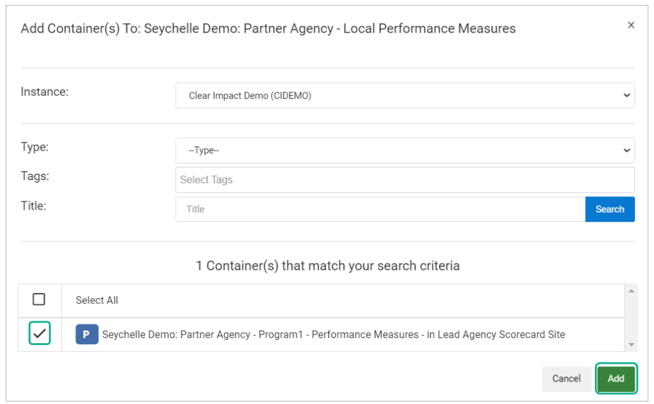Image resolution: width=654 pixels, height=404 pixels.
Task: Click the Type field label
Action: click(35, 147)
